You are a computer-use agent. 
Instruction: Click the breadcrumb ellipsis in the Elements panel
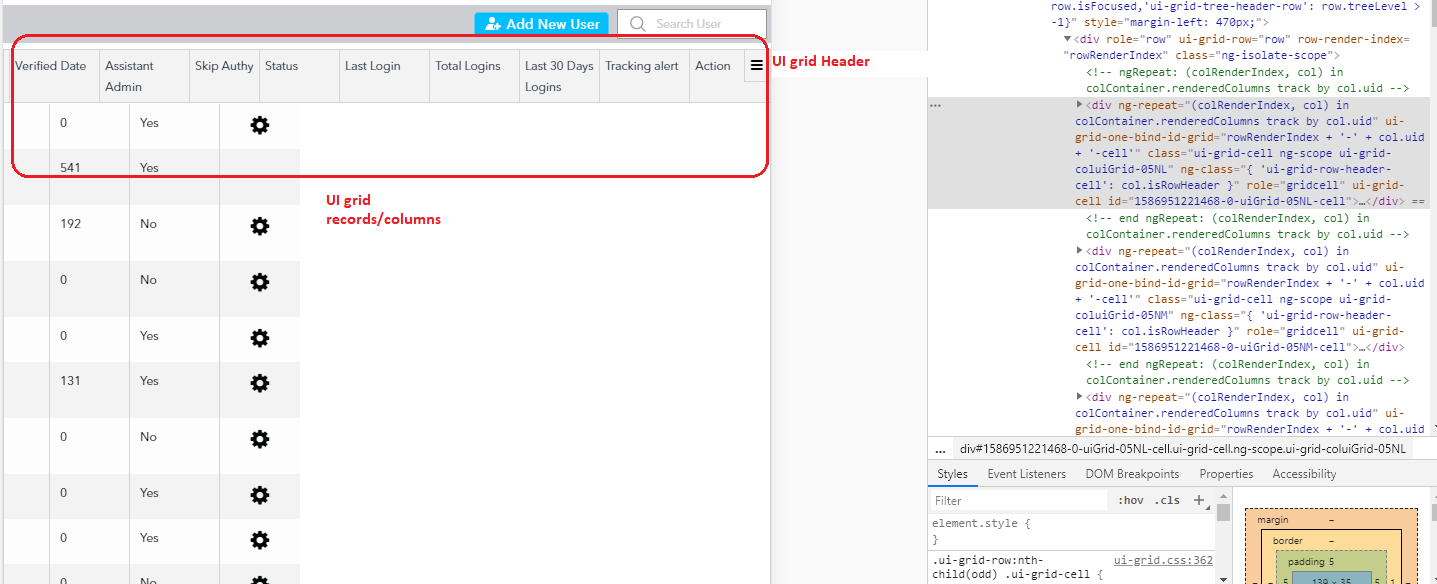940,449
